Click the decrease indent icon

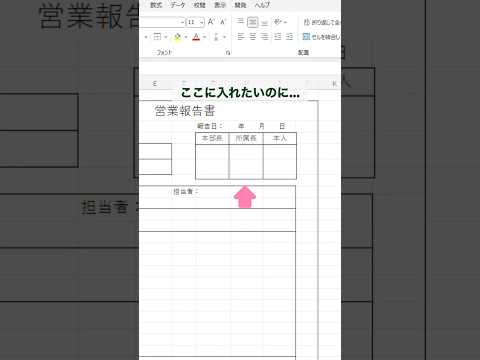coord(278,37)
